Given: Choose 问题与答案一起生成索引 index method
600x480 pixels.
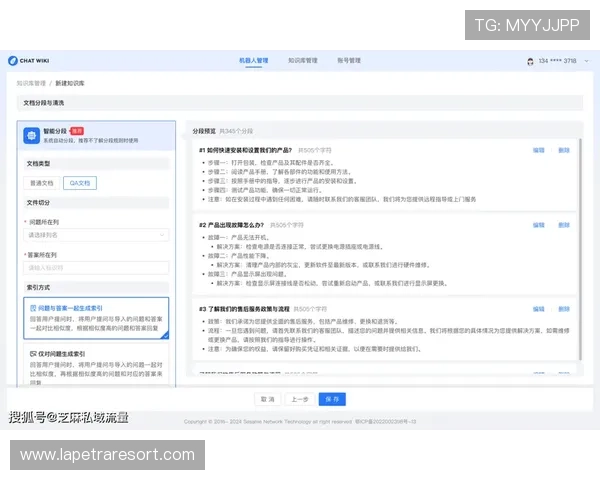Looking at the screenshot, I should (x=96, y=318).
